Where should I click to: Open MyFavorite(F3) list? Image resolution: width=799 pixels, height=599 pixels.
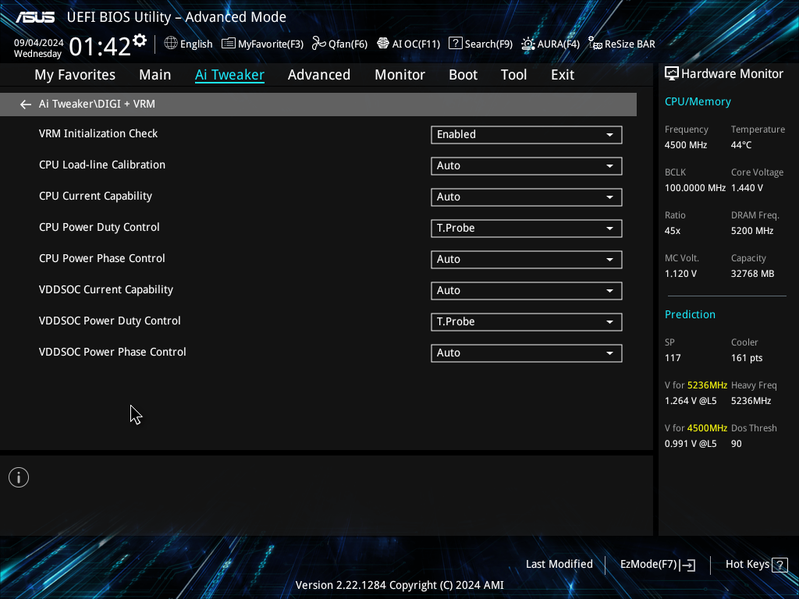pyautogui.click(x=262, y=44)
